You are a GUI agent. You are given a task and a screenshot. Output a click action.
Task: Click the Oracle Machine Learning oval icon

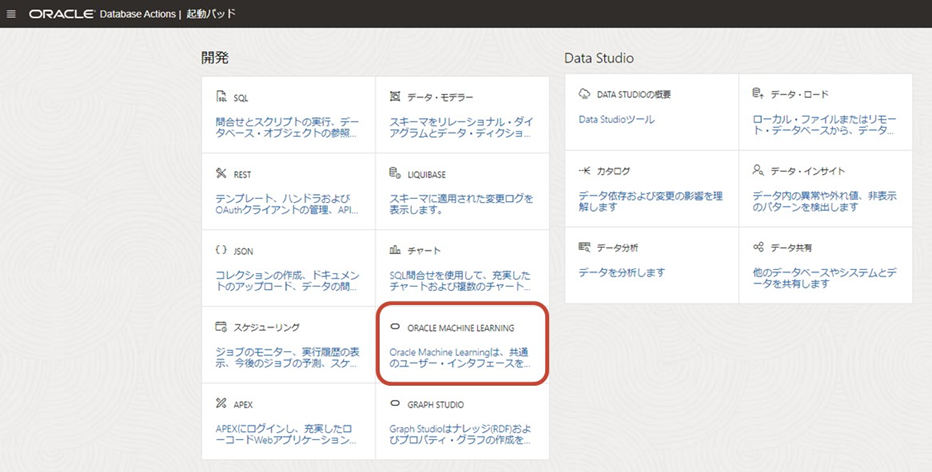395,327
